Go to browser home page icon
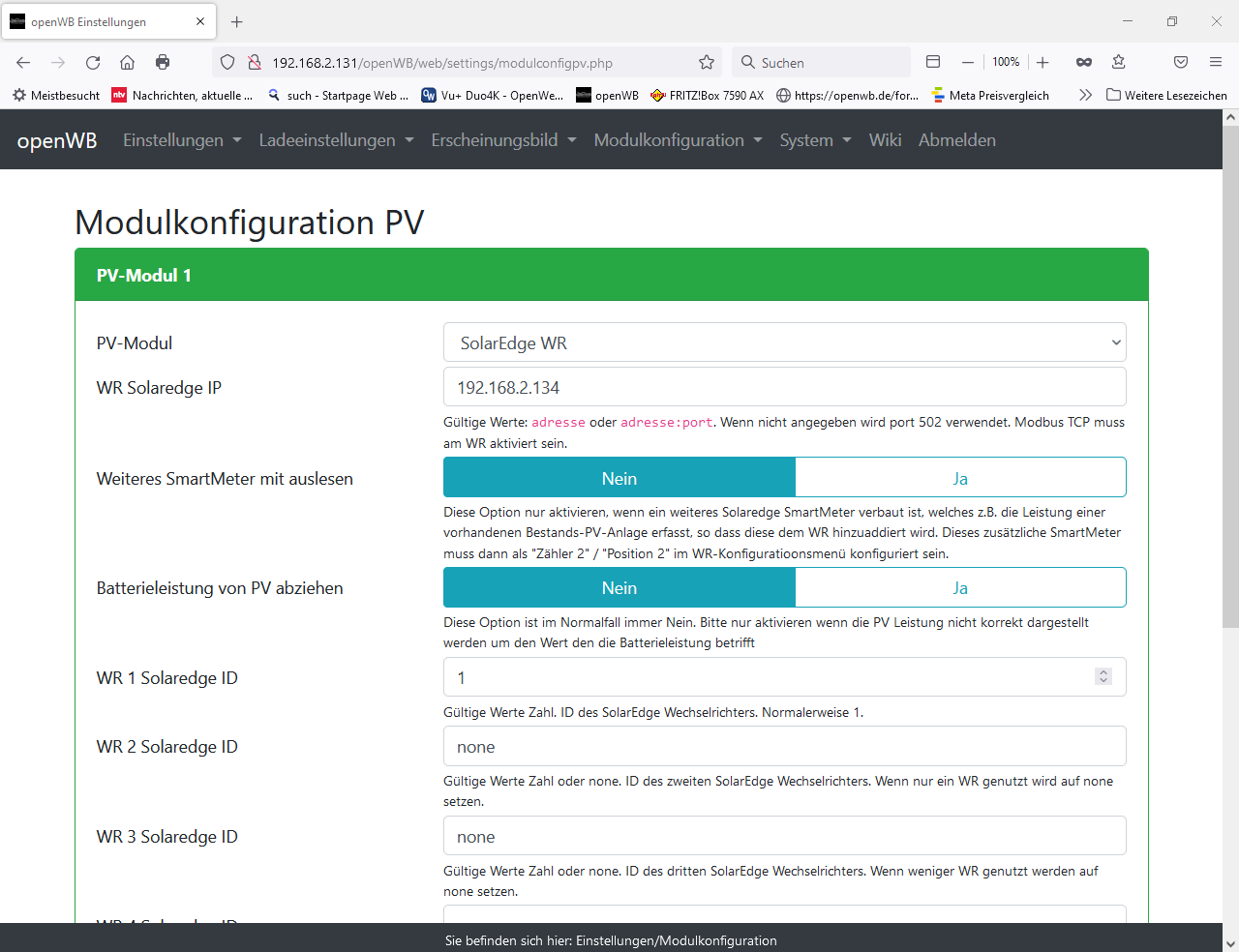 (x=127, y=63)
